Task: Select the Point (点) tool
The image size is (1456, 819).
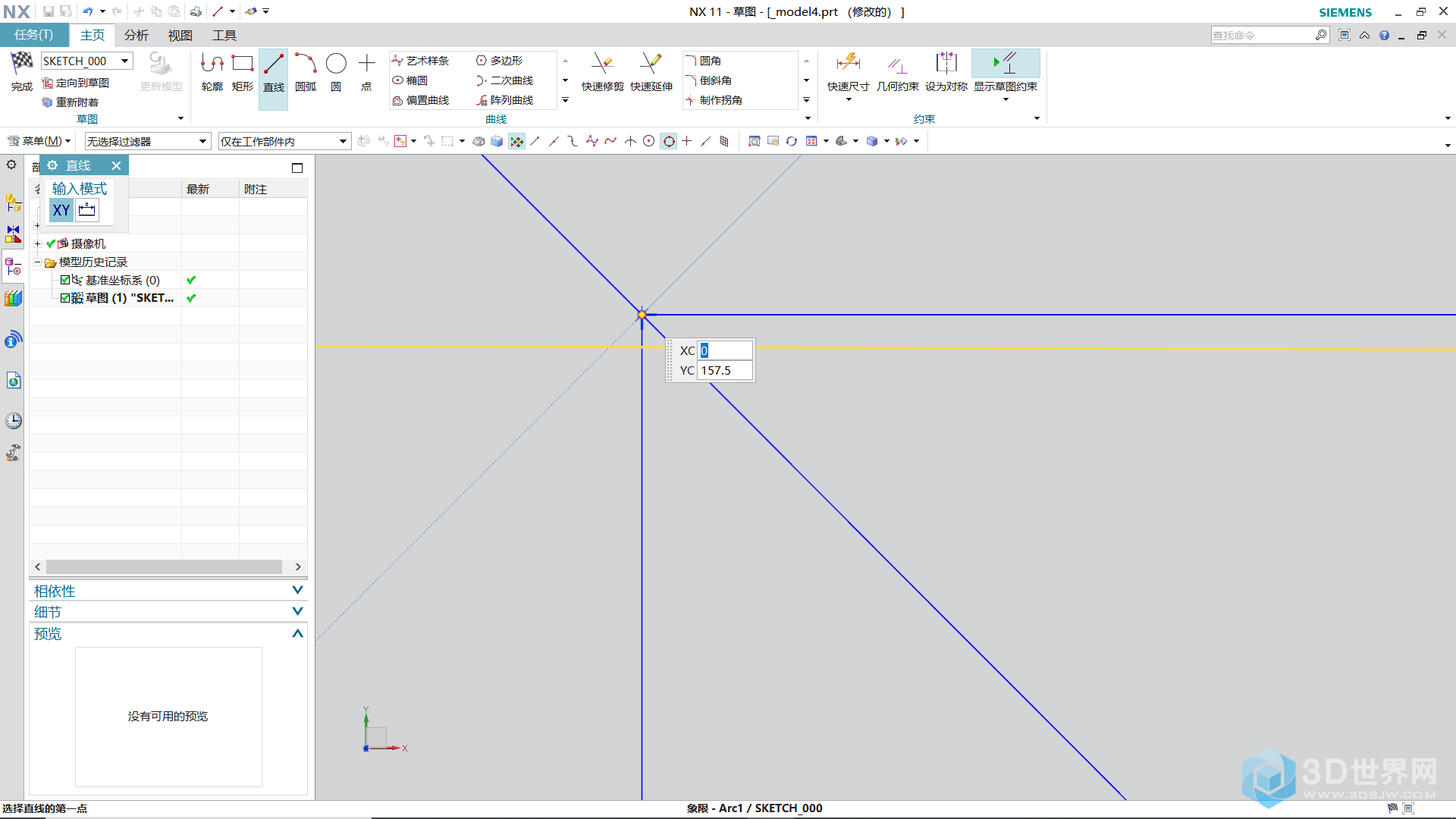Action: point(366,72)
